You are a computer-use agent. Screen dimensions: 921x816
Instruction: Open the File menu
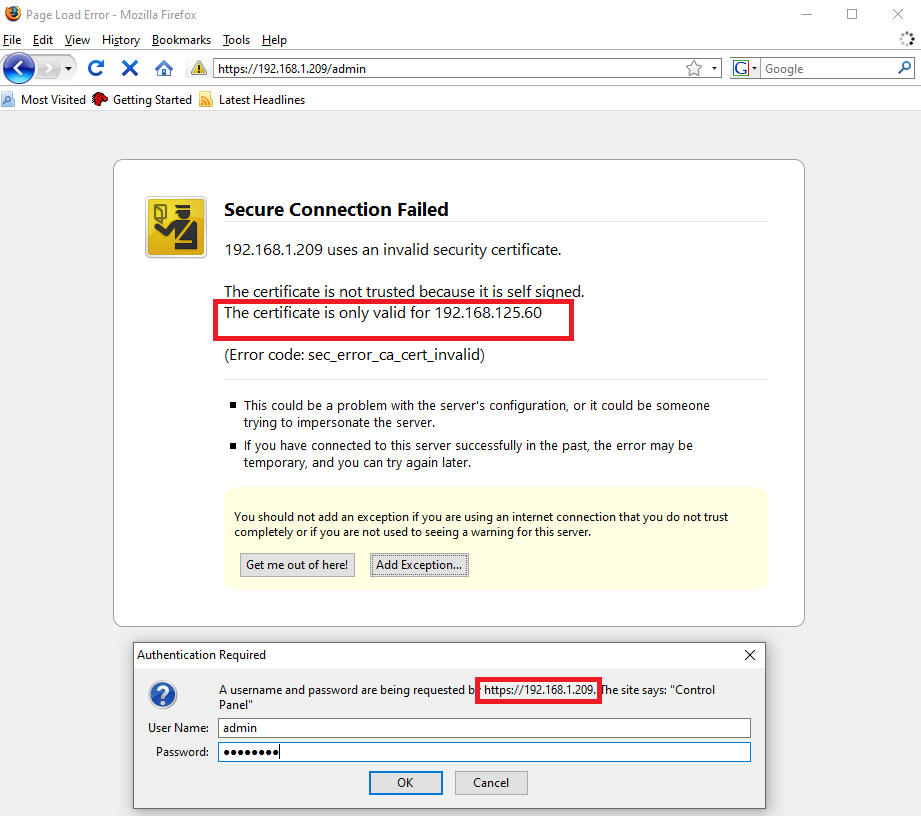tap(12, 40)
